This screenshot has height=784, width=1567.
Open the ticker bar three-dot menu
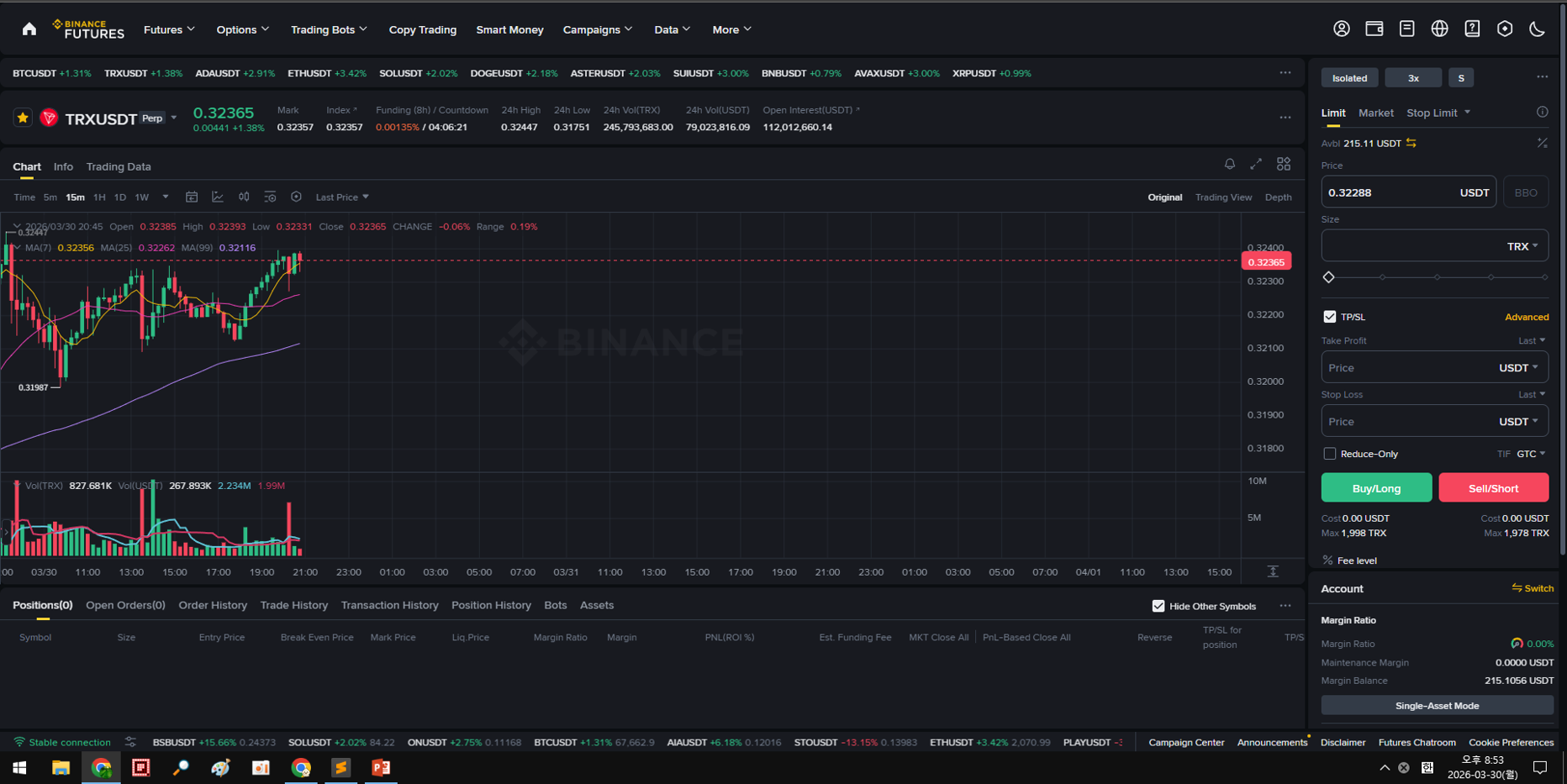click(x=1285, y=72)
